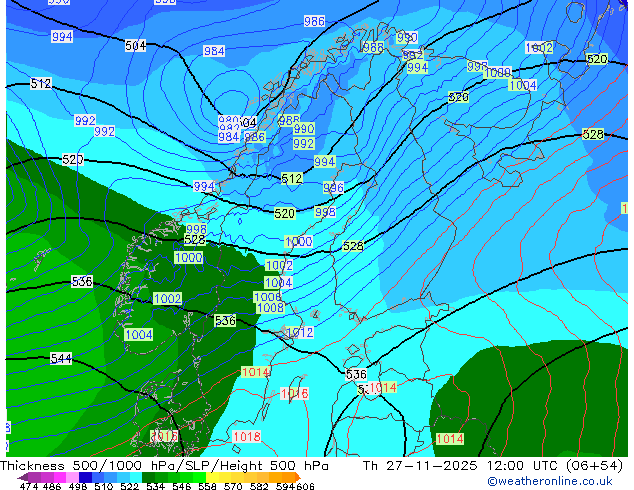Click the legend value '474'
Viewport: 634px width, 490px height.
pyautogui.click(x=29, y=486)
